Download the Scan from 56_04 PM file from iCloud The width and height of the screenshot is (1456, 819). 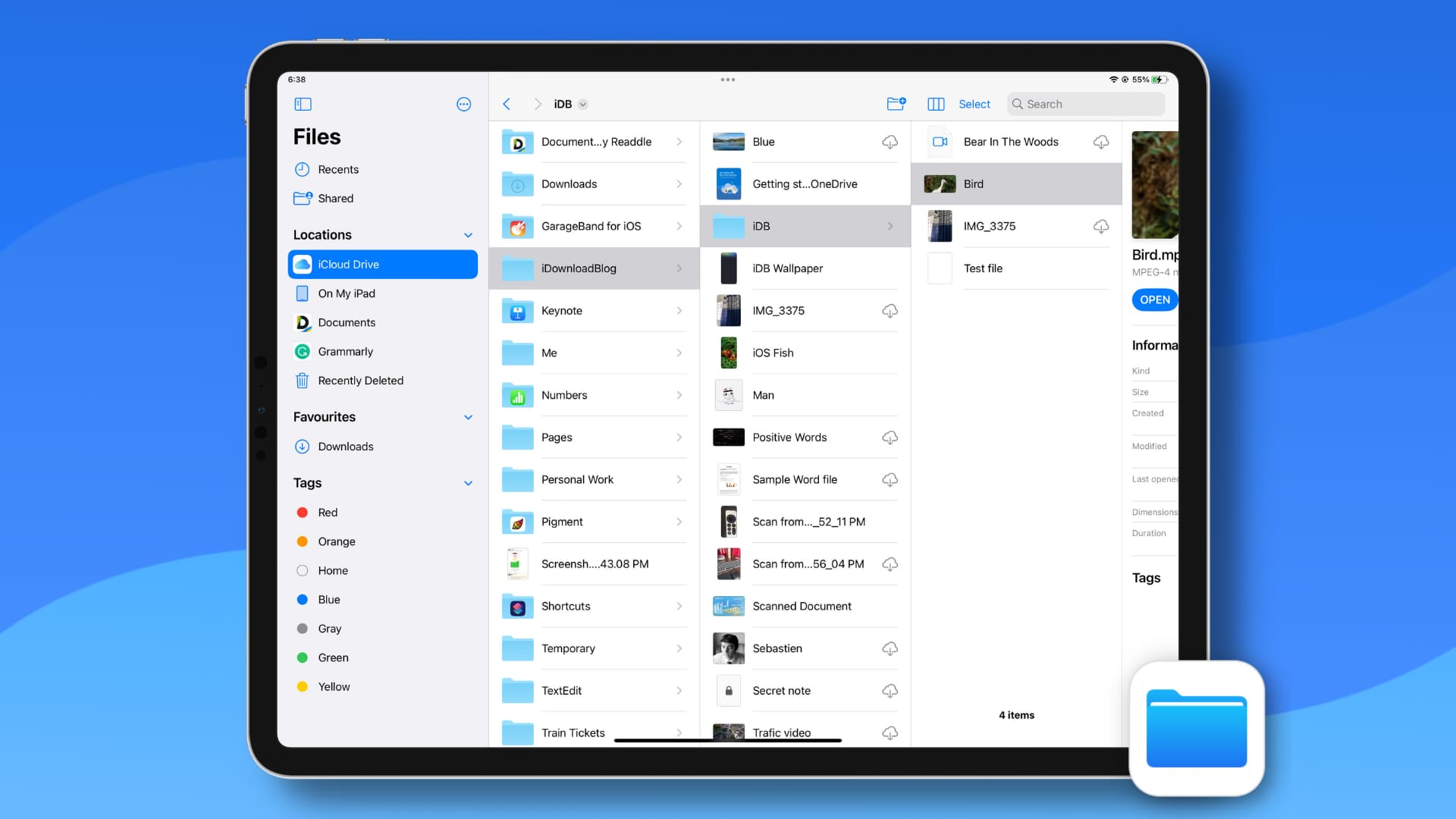(890, 564)
